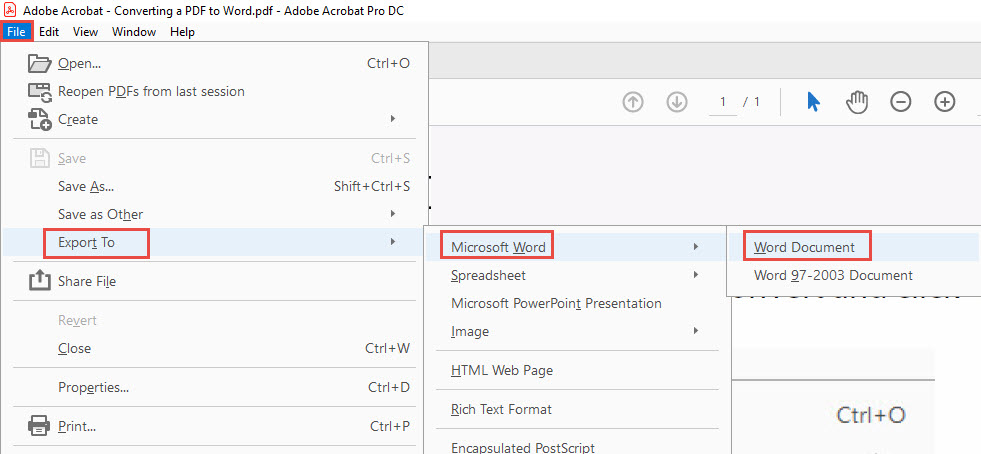Select the Hand pan tool
The height and width of the screenshot is (454, 981).
pos(857,101)
